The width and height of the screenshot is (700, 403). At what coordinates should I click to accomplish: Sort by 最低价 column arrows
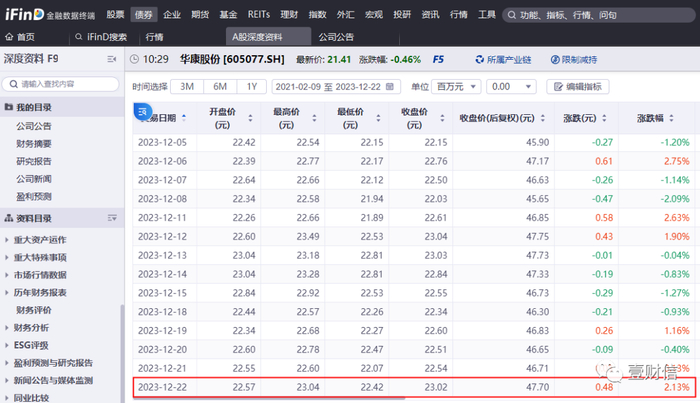point(379,118)
